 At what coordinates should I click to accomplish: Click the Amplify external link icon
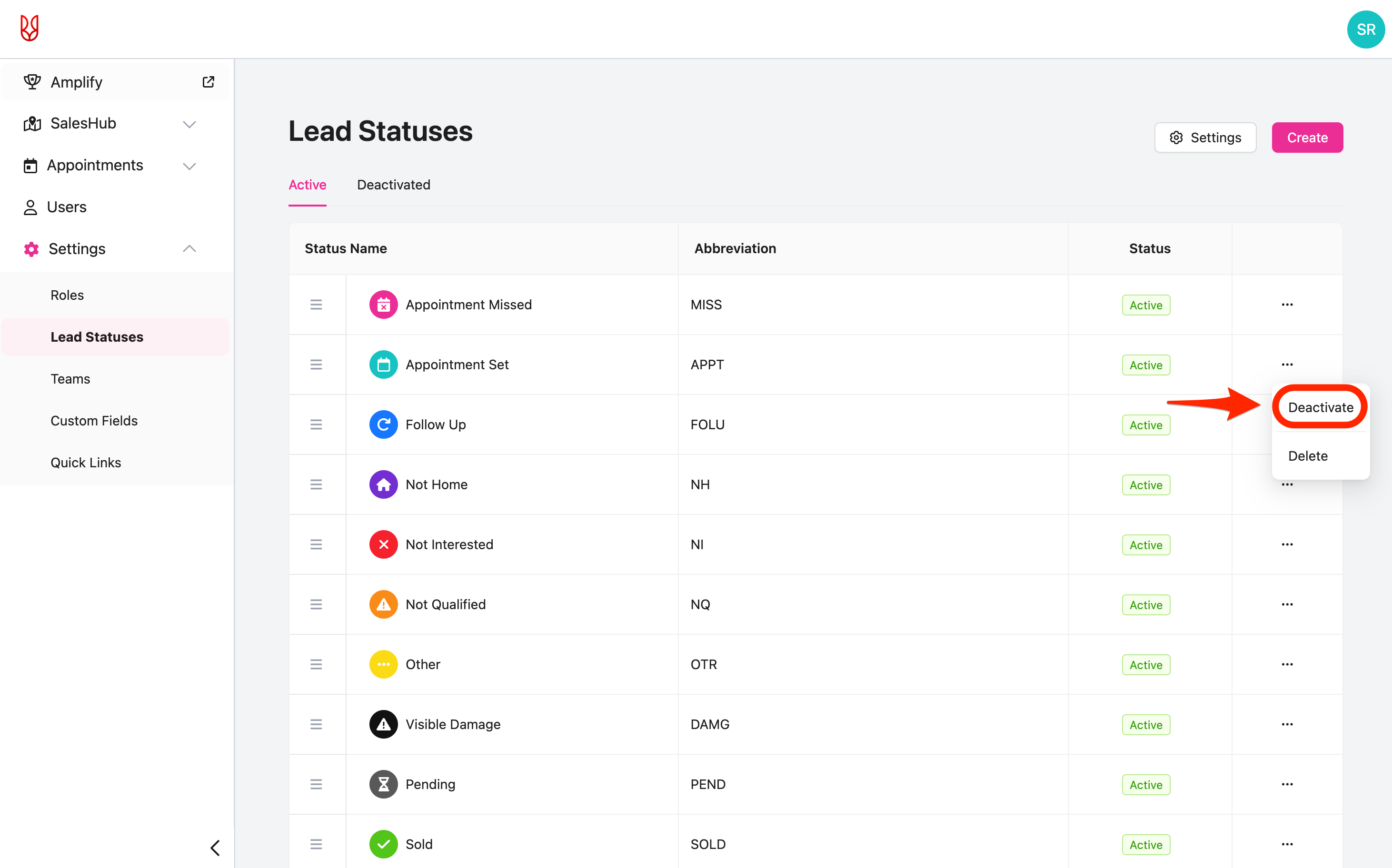point(209,82)
